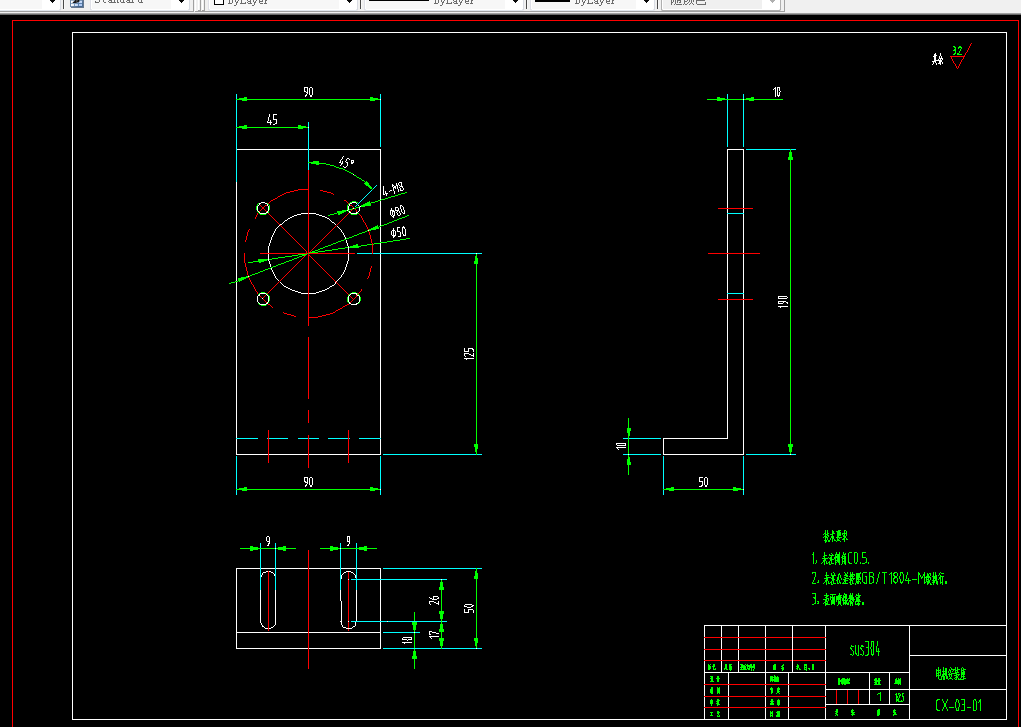Select the quantity value 1 in title block

tap(879, 697)
